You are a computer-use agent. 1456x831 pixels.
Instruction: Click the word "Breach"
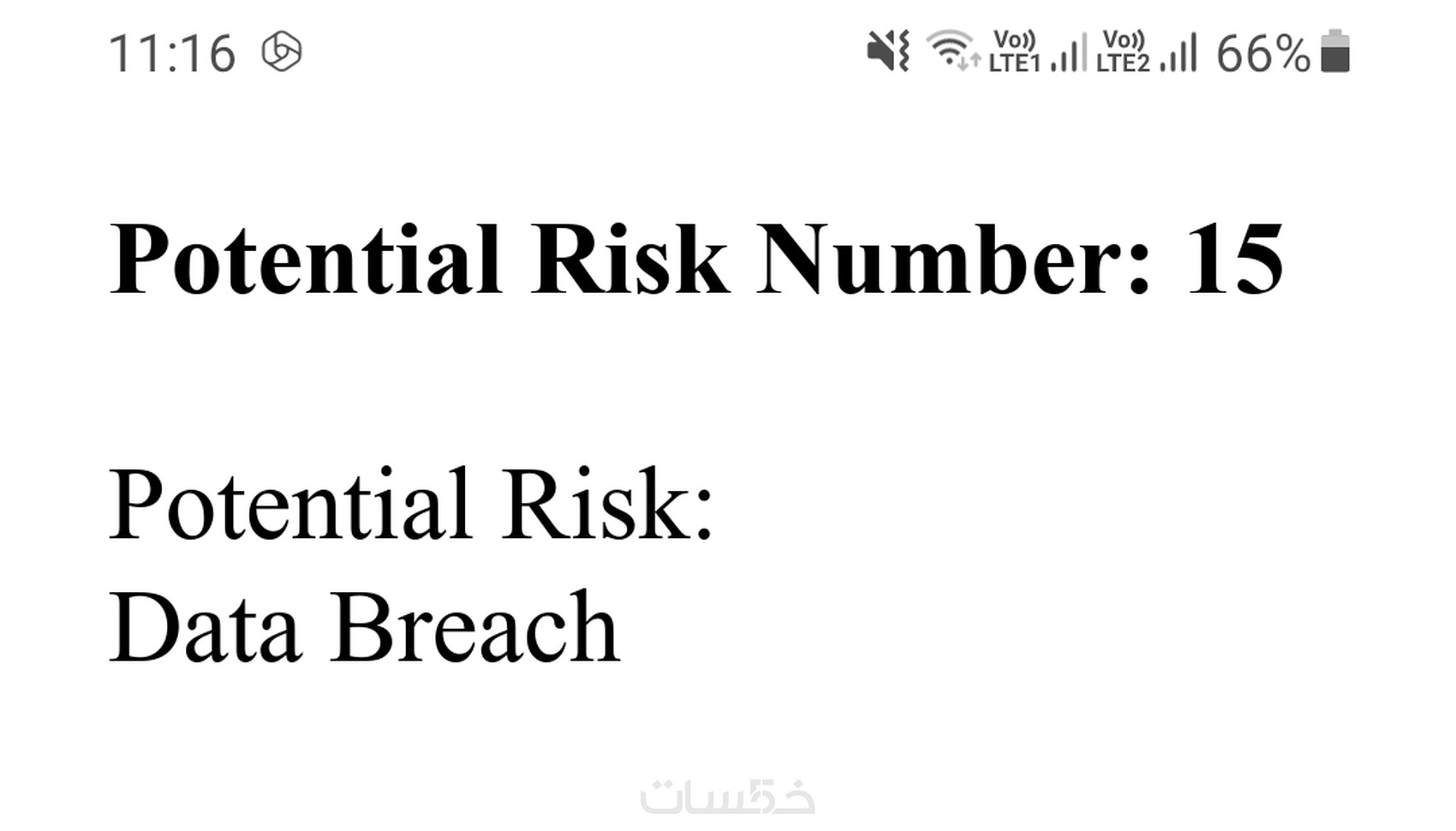[475, 628]
